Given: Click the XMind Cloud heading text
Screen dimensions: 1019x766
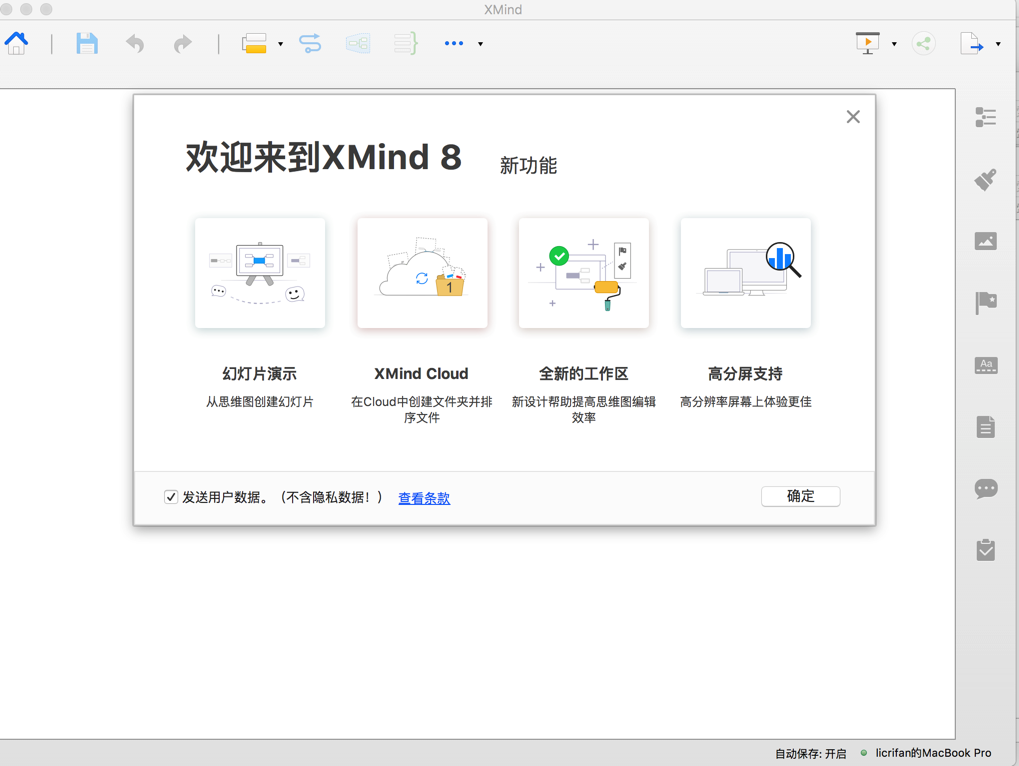Looking at the screenshot, I should pos(421,374).
